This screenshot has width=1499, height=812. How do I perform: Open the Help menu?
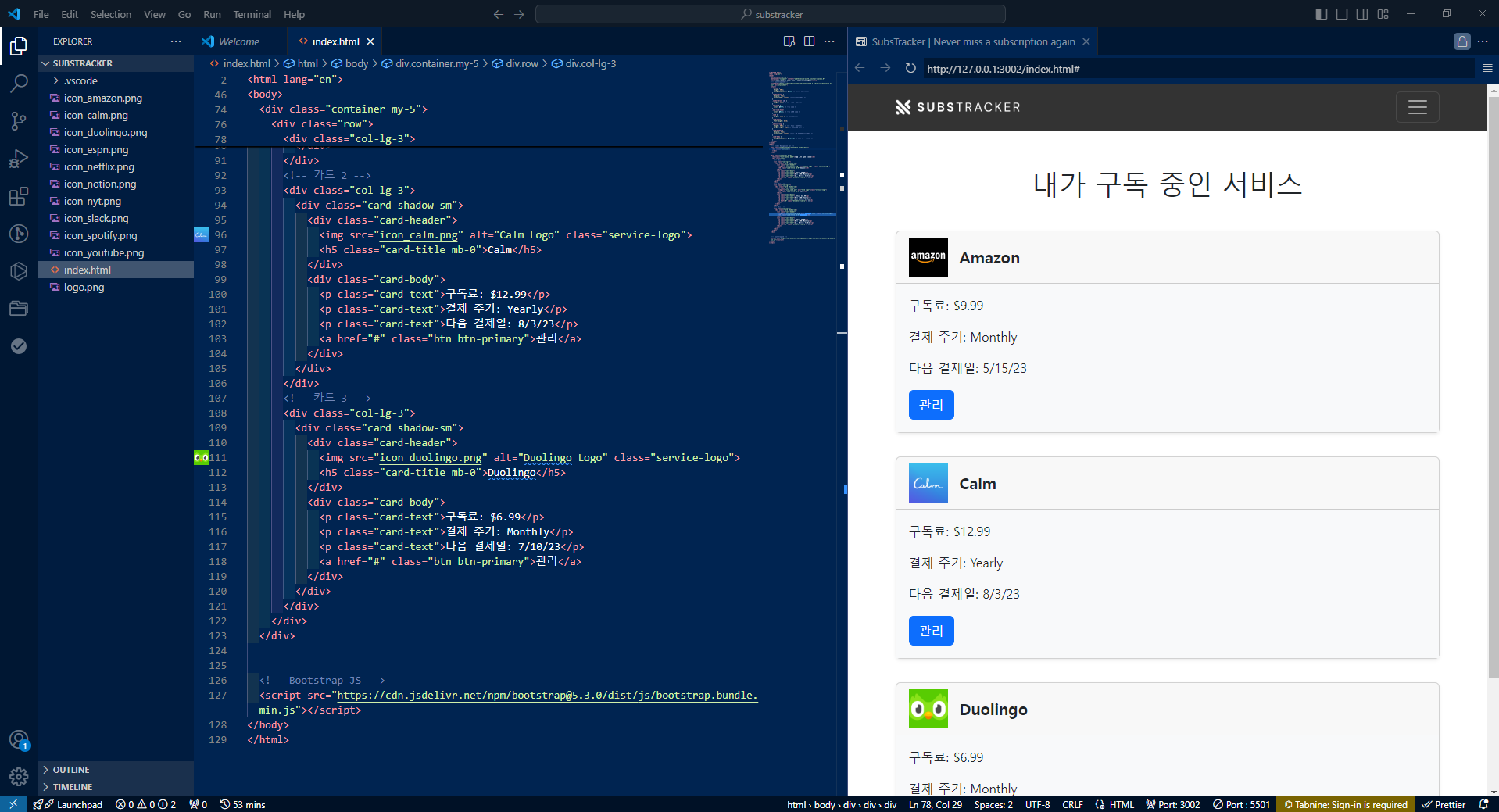coord(294,14)
